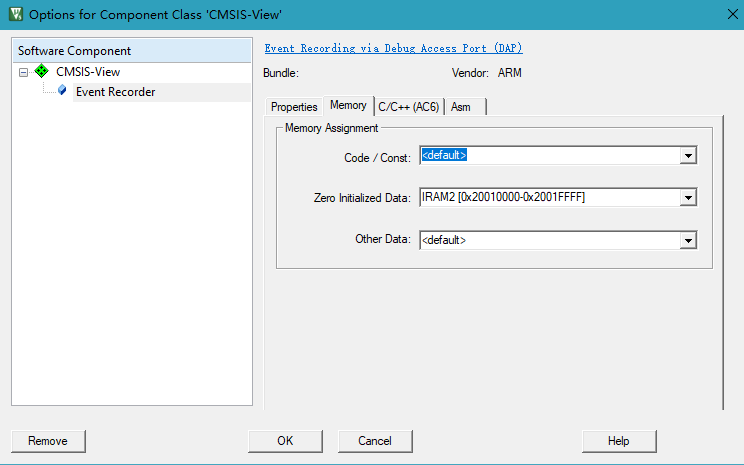Select the CMSIS-View component class label
The width and height of the screenshot is (744, 465).
(x=88, y=72)
